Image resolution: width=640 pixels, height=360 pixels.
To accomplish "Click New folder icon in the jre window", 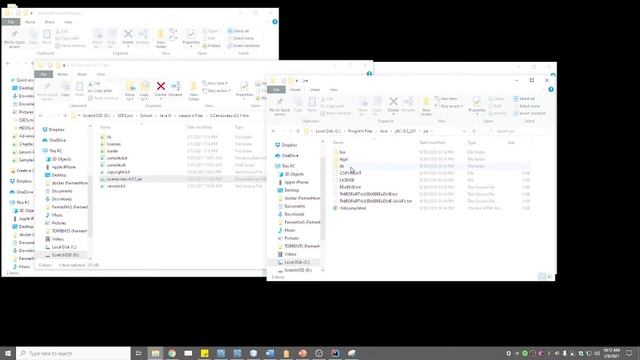I will (x=426, y=106).
